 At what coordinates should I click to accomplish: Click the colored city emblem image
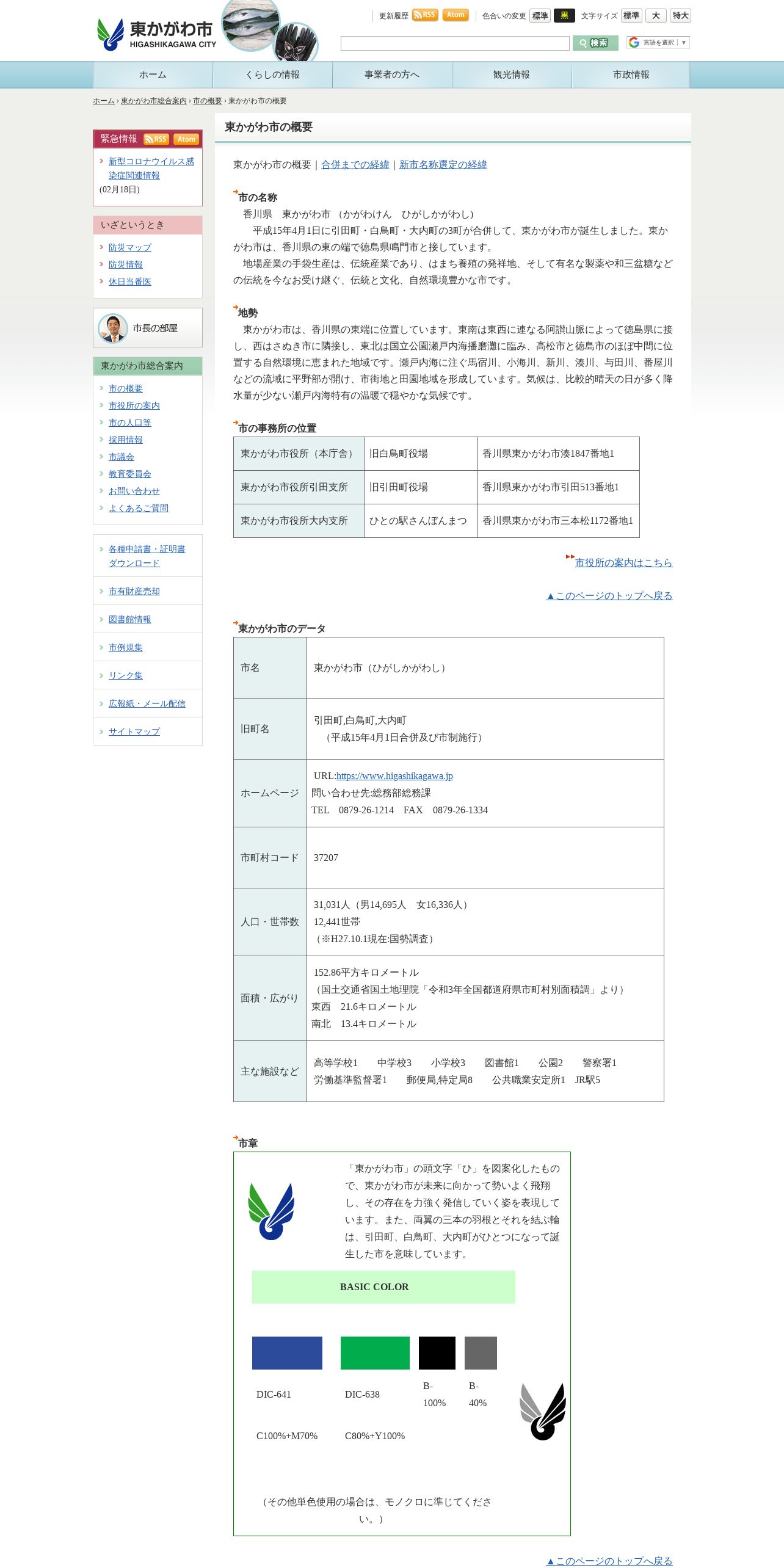coord(271,1211)
